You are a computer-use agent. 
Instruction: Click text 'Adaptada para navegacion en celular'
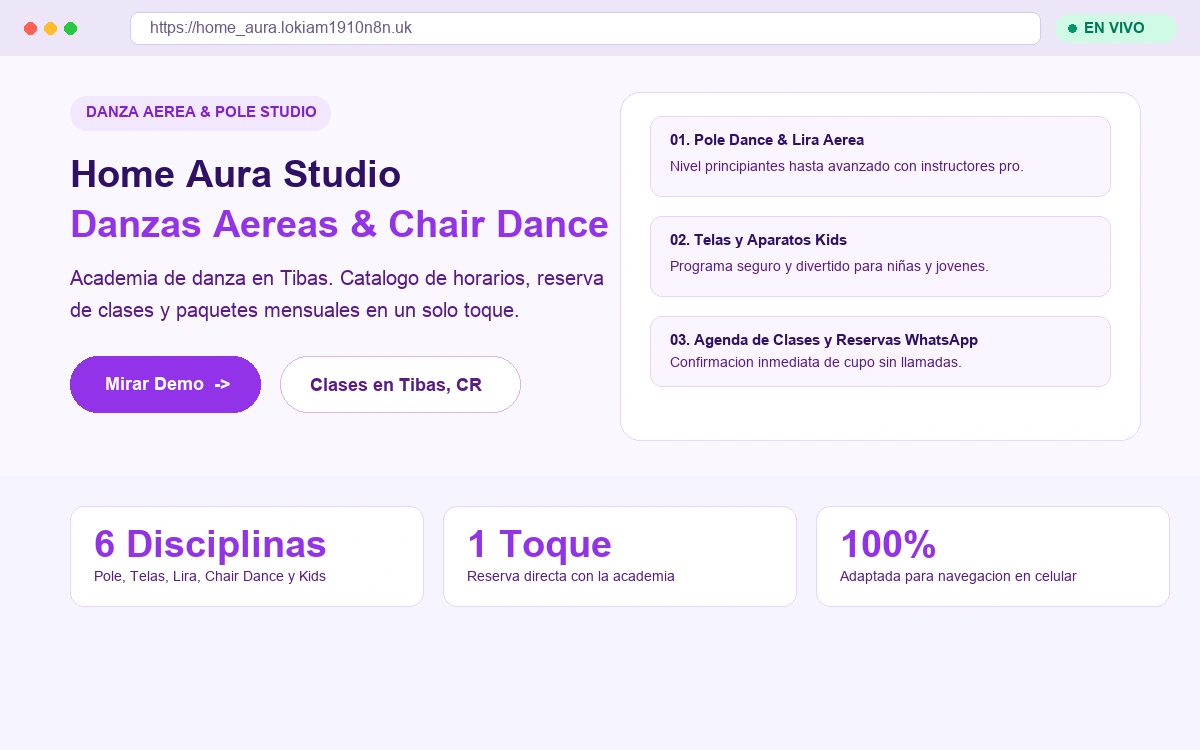[958, 576]
